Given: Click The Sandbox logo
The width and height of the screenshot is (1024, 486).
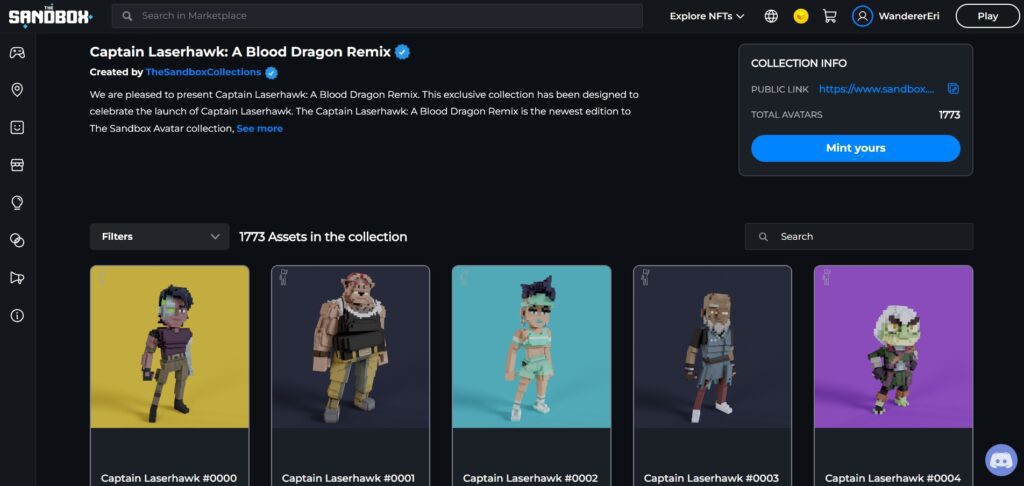Looking at the screenshot, I should click(50, 16).
